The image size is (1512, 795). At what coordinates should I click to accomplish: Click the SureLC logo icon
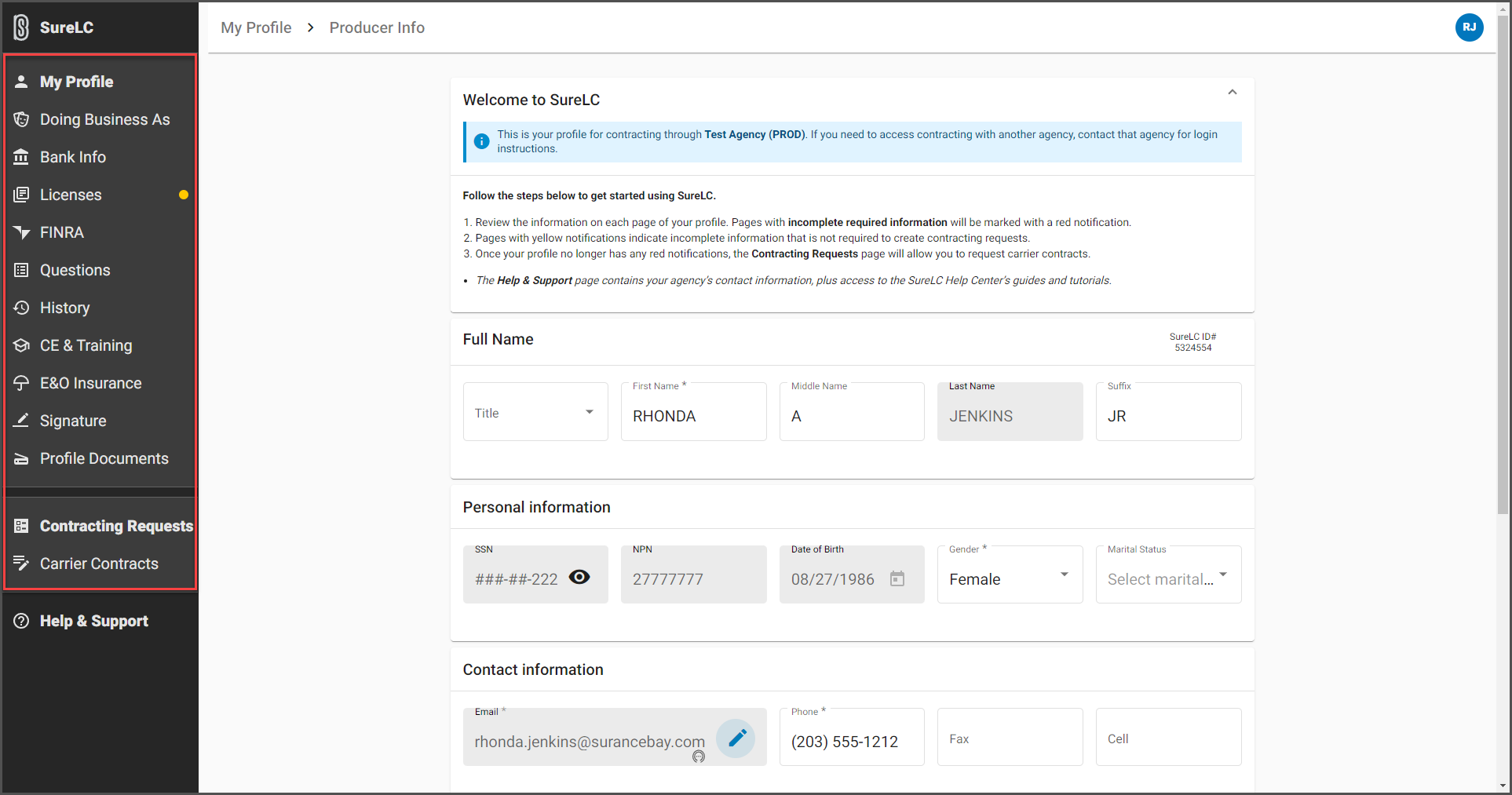click(x=21, y=27)
